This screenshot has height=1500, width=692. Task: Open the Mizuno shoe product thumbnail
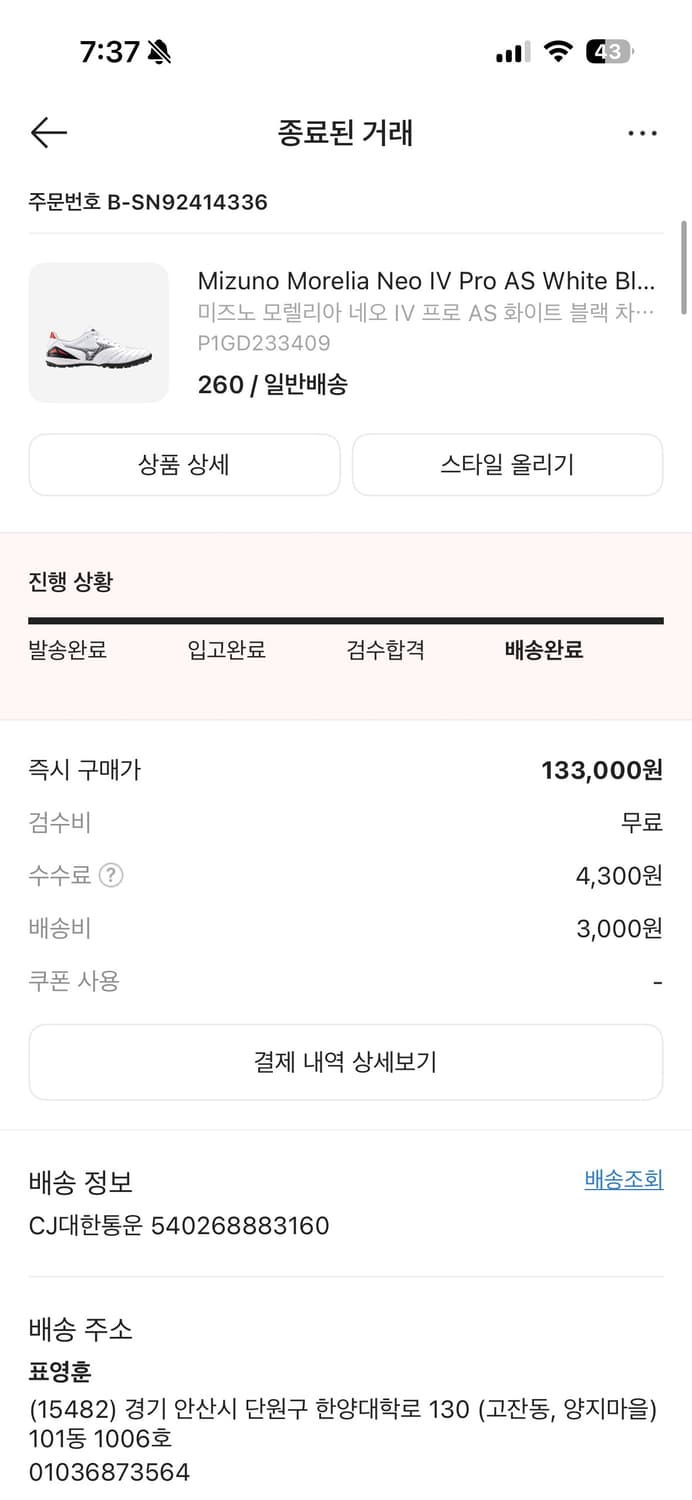click(x=99, y=333)
